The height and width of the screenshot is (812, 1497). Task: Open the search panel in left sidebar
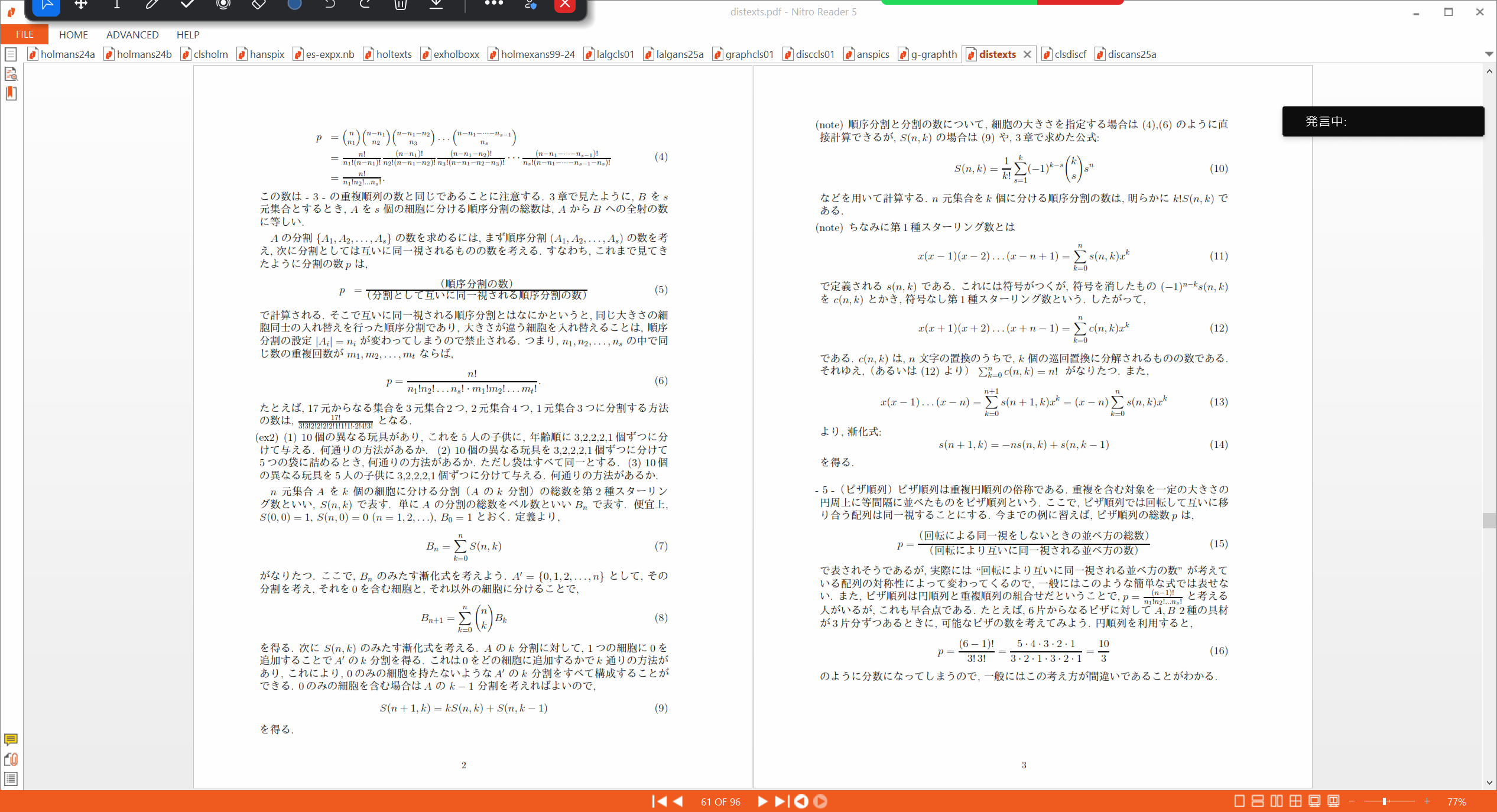tap(11, 74)
